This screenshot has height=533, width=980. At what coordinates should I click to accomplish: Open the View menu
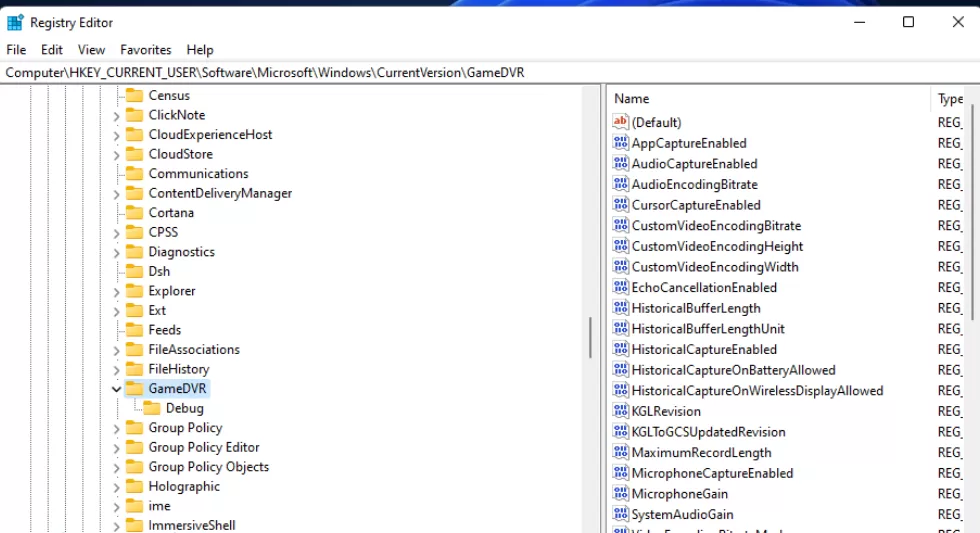tap(91, 49)
